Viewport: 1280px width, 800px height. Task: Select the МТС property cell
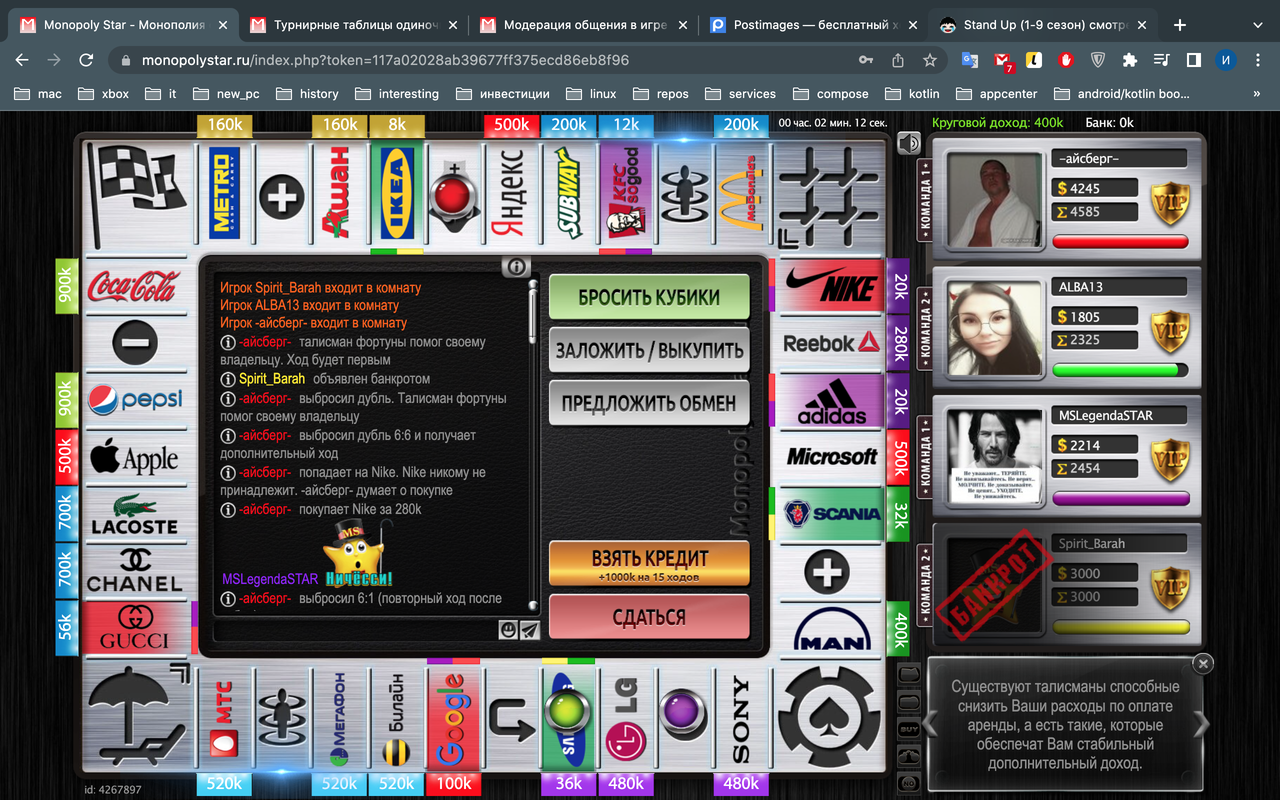[225, 718]
